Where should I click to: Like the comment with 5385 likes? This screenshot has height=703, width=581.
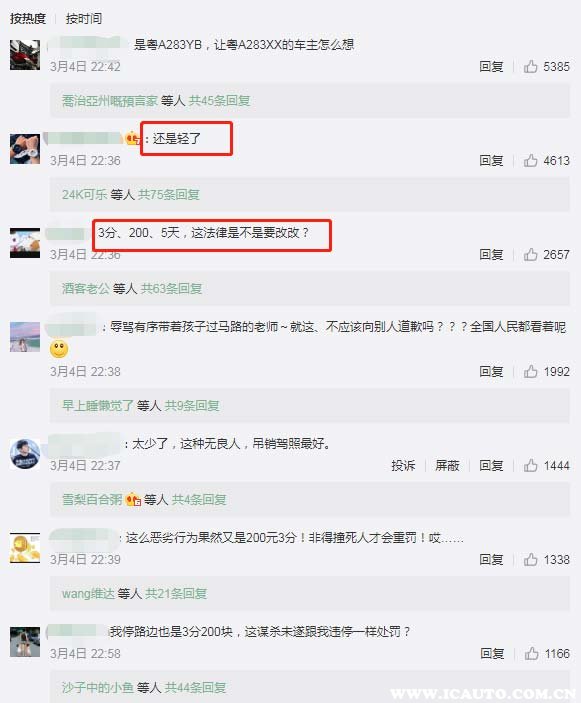531,66
